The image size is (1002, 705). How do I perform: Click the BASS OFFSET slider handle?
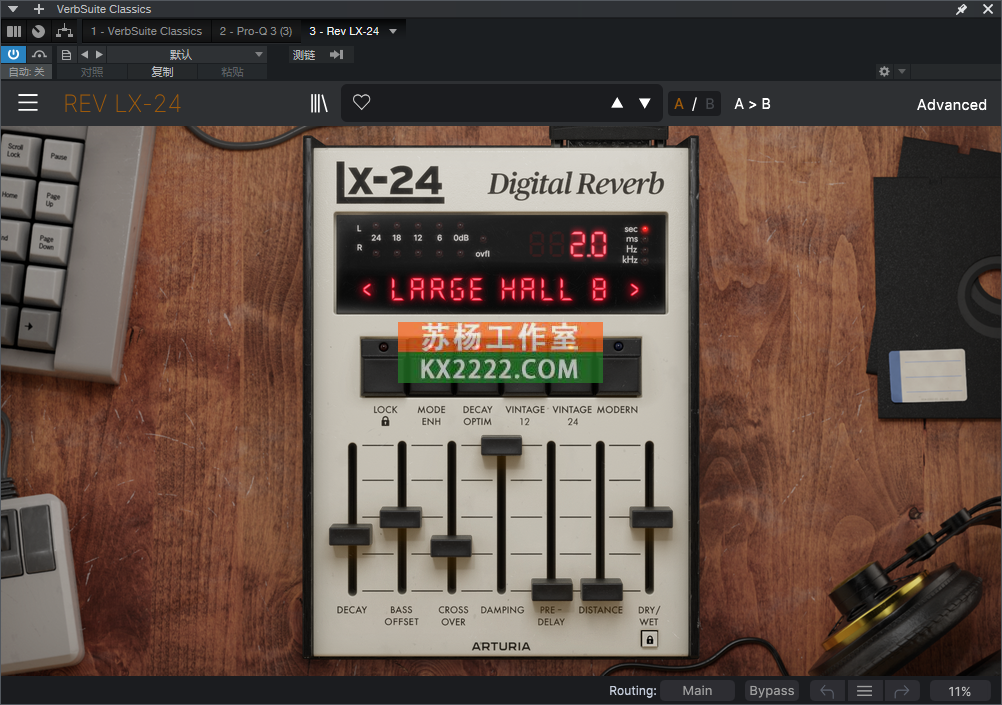coord(401,517)
